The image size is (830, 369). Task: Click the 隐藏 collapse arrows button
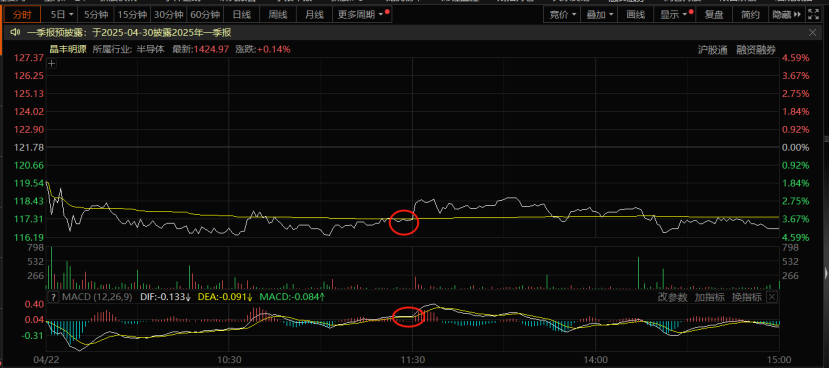(x=786, y=15)
